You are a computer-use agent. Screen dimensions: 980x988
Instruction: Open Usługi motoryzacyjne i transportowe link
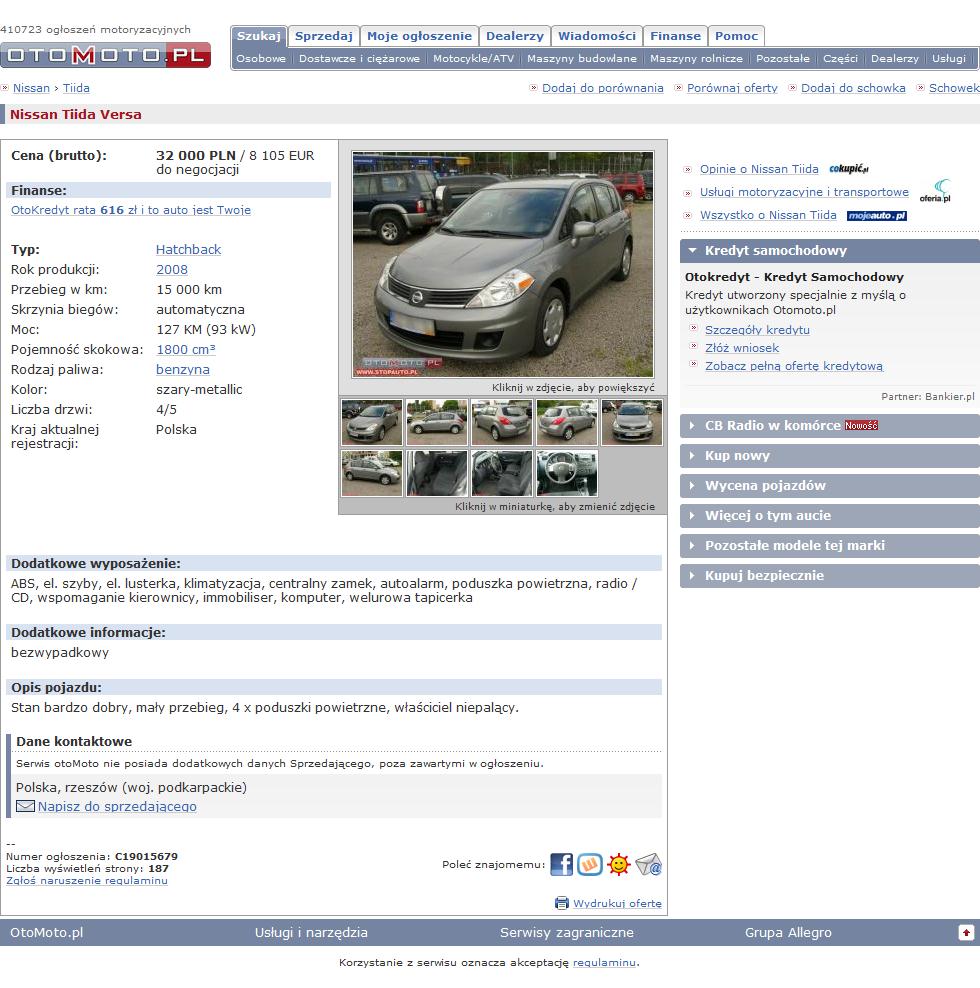tap(804, 192)
